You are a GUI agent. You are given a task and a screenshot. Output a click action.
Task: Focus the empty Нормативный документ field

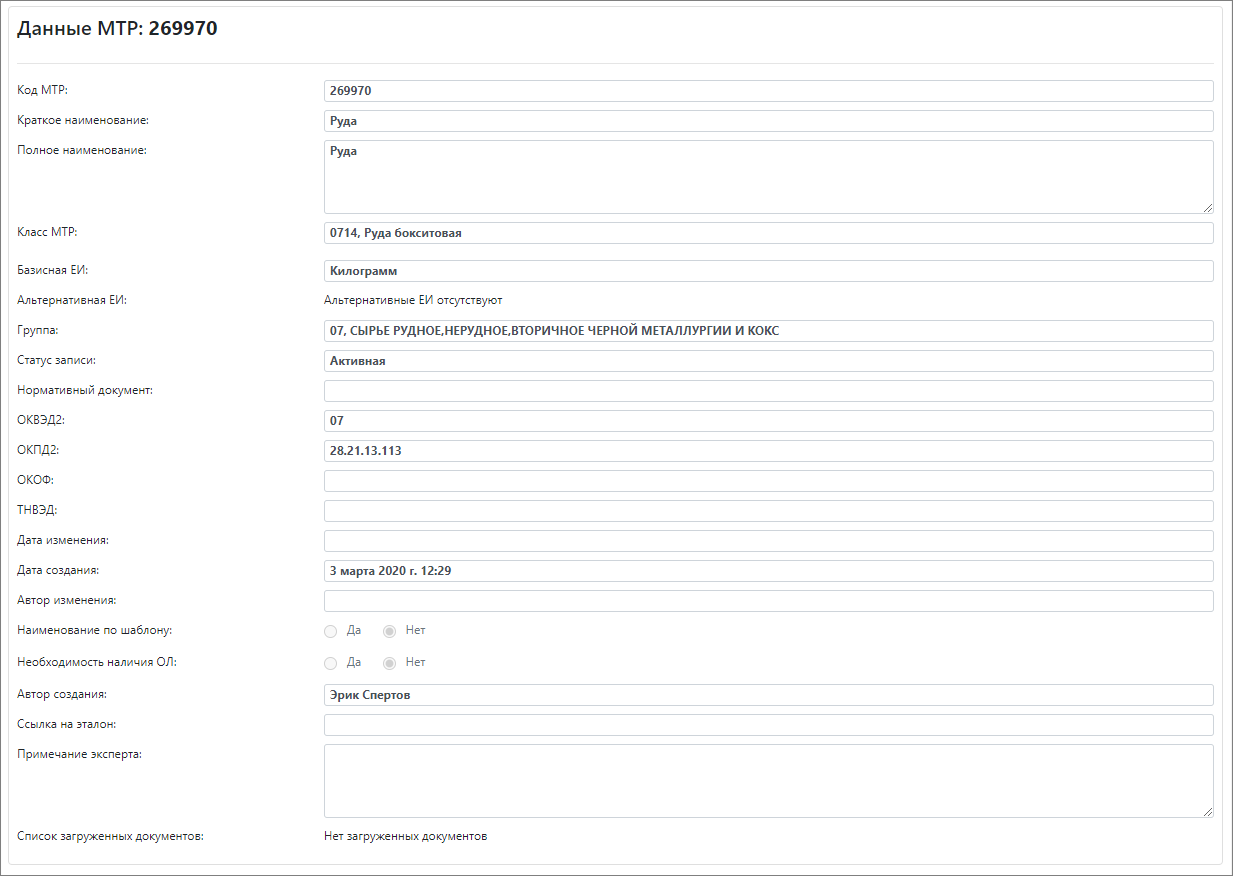point(768,391)
